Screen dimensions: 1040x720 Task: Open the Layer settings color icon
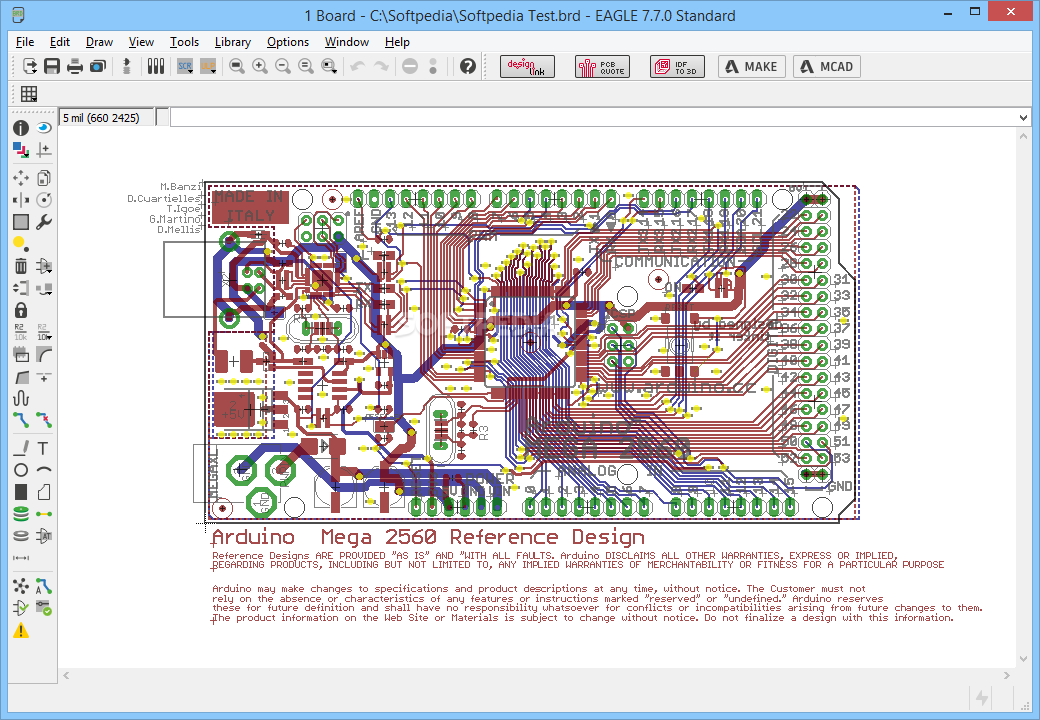coord(21,150)
